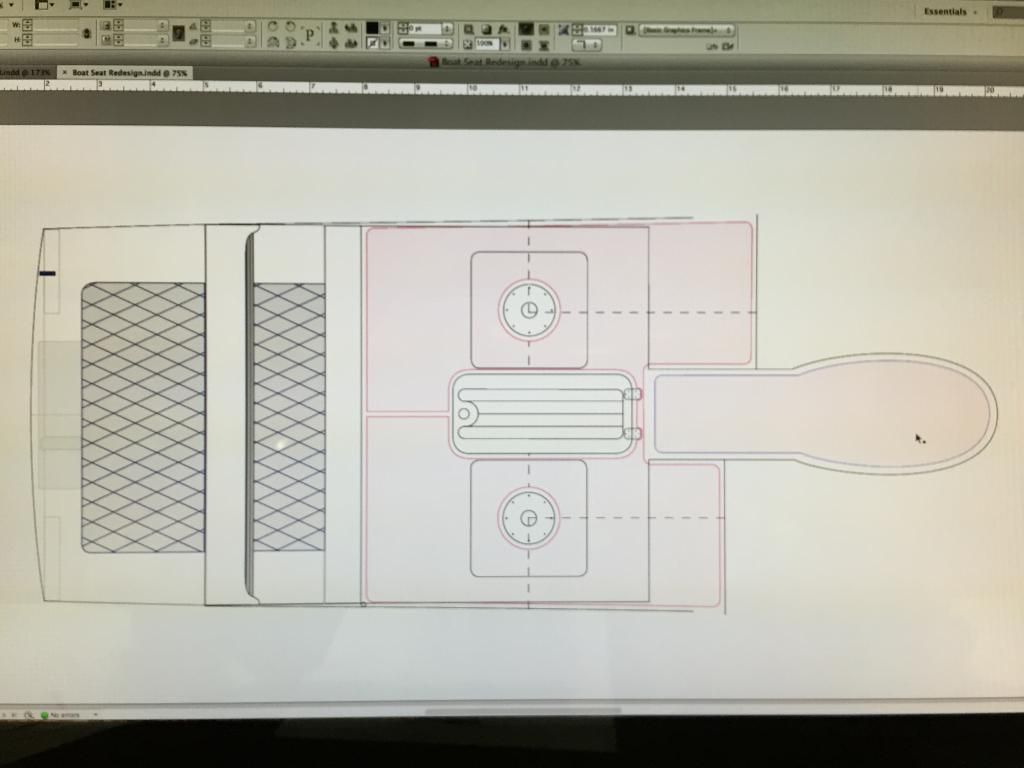1024x768 pixels.
Task: Open the Basic Graphics Frame style dropdown
Action: [688, 30]
